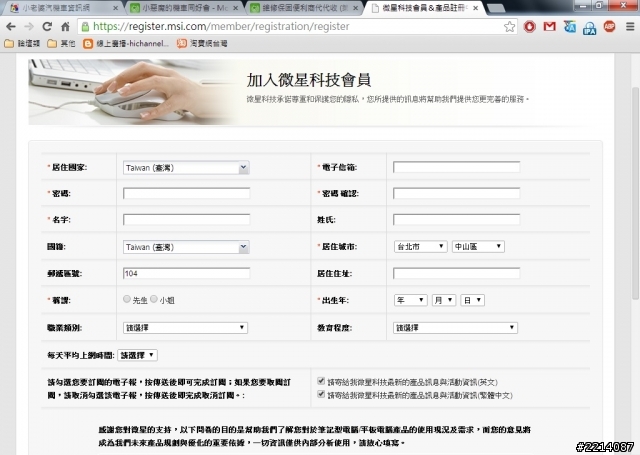Open the IPA extension icon
Image resolution: width=640 pixels, height=455 pixels.
[589, 27]
